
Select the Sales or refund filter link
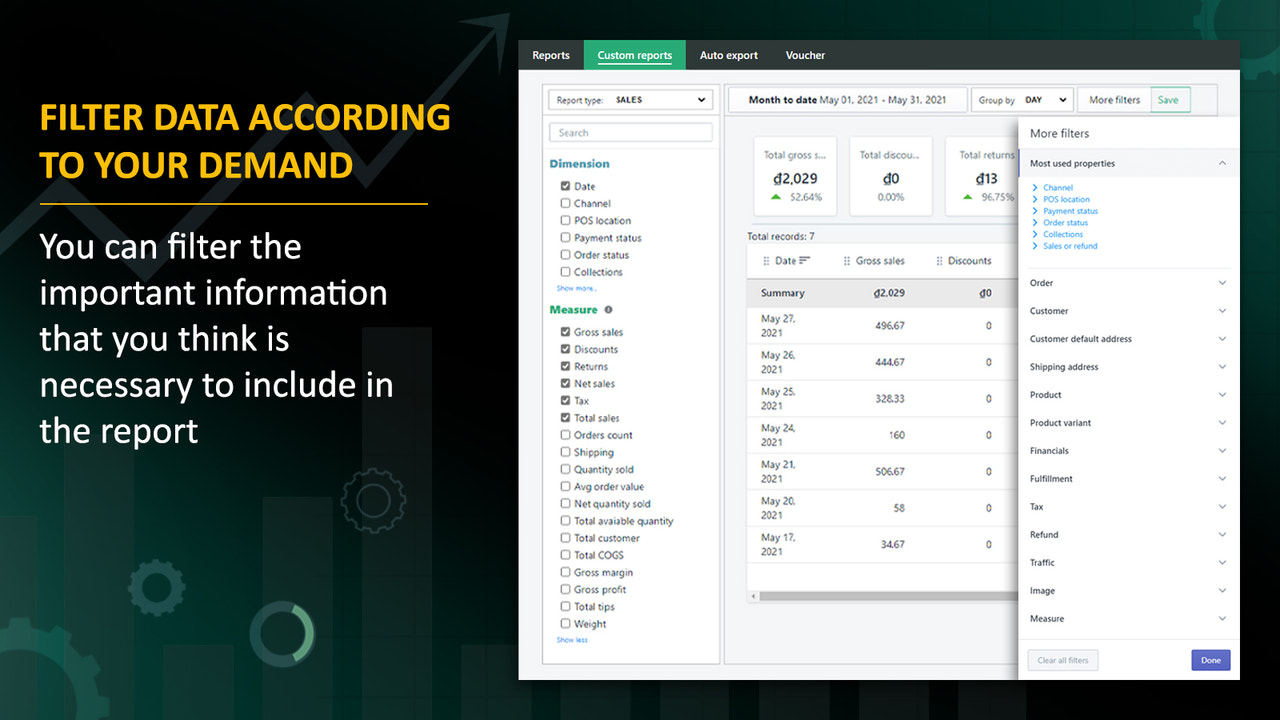[1070, 246]
